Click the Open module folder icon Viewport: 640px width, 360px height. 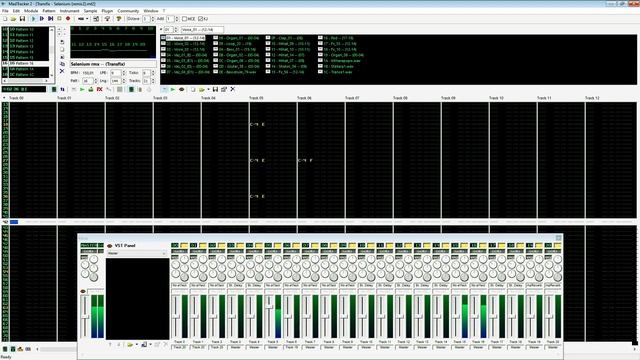tap(13, 19)
